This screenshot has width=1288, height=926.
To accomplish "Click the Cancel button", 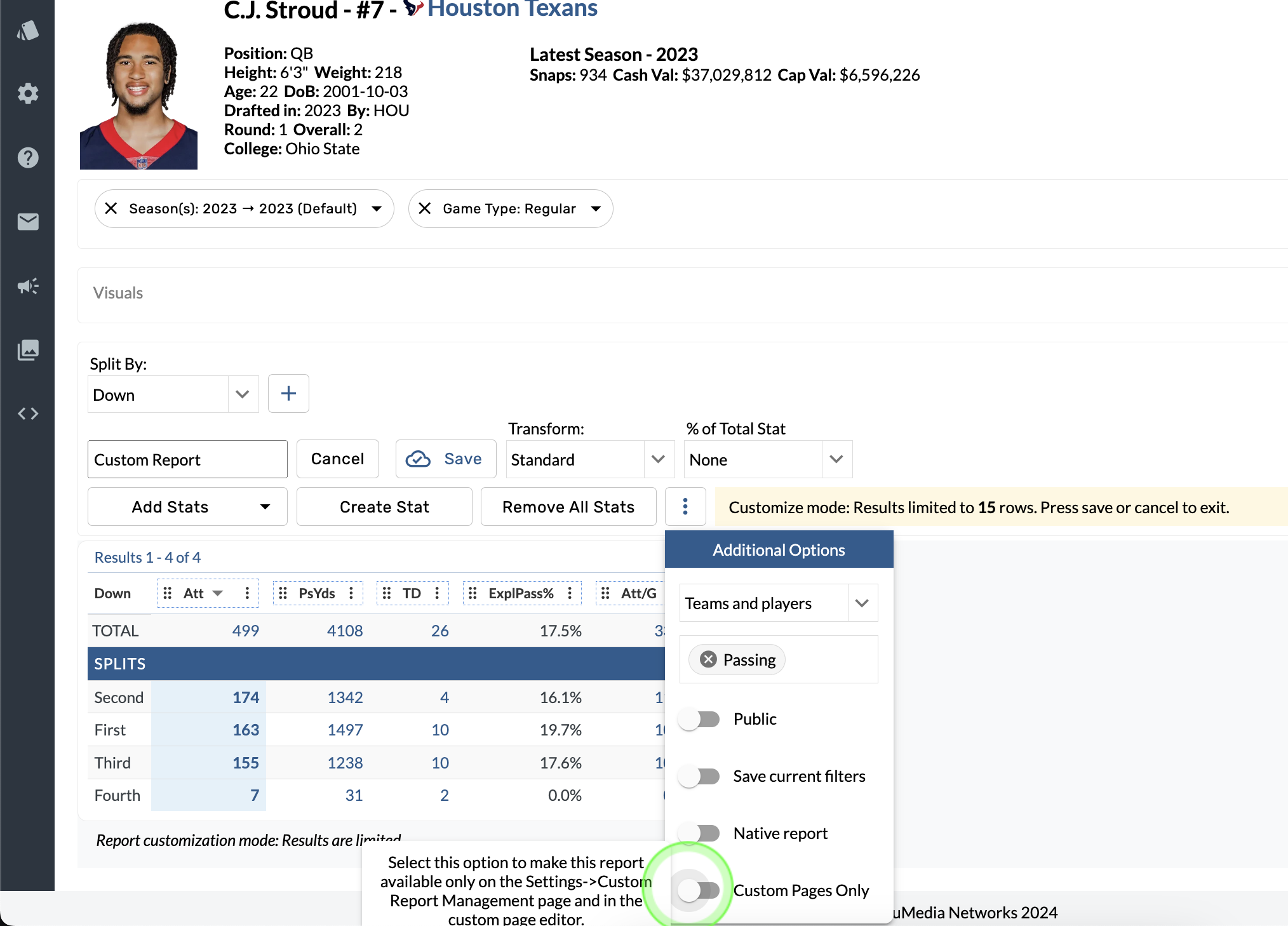I will point(337,459).
